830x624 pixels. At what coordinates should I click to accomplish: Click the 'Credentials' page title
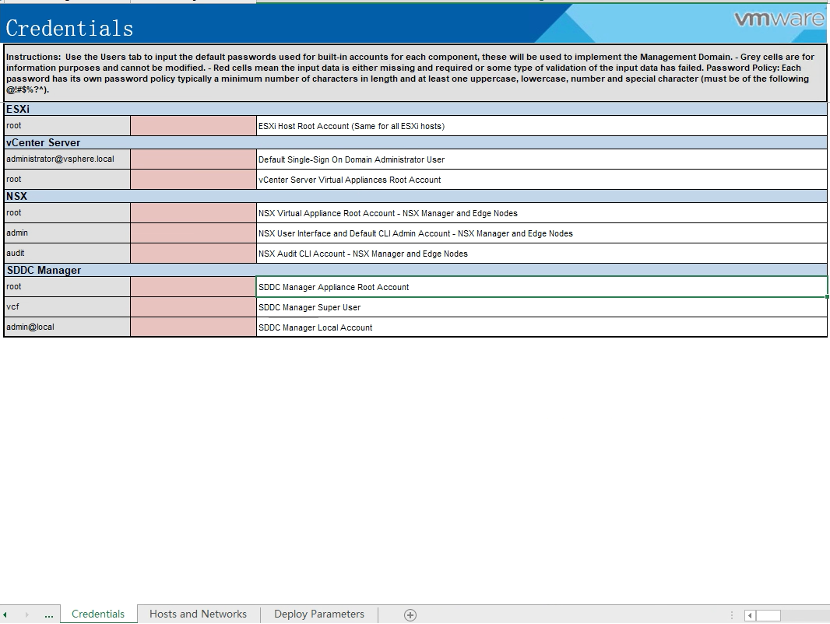(69, 29)
